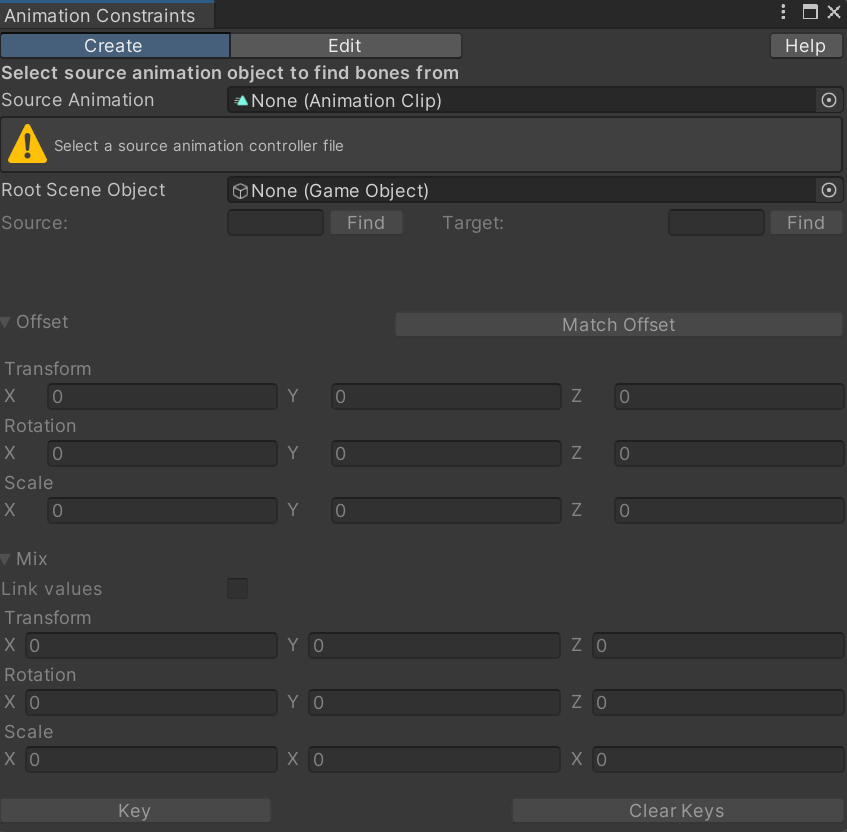Switch to the Create tab
The width and height of the screenshot is (847, 832).
(115, 45)
